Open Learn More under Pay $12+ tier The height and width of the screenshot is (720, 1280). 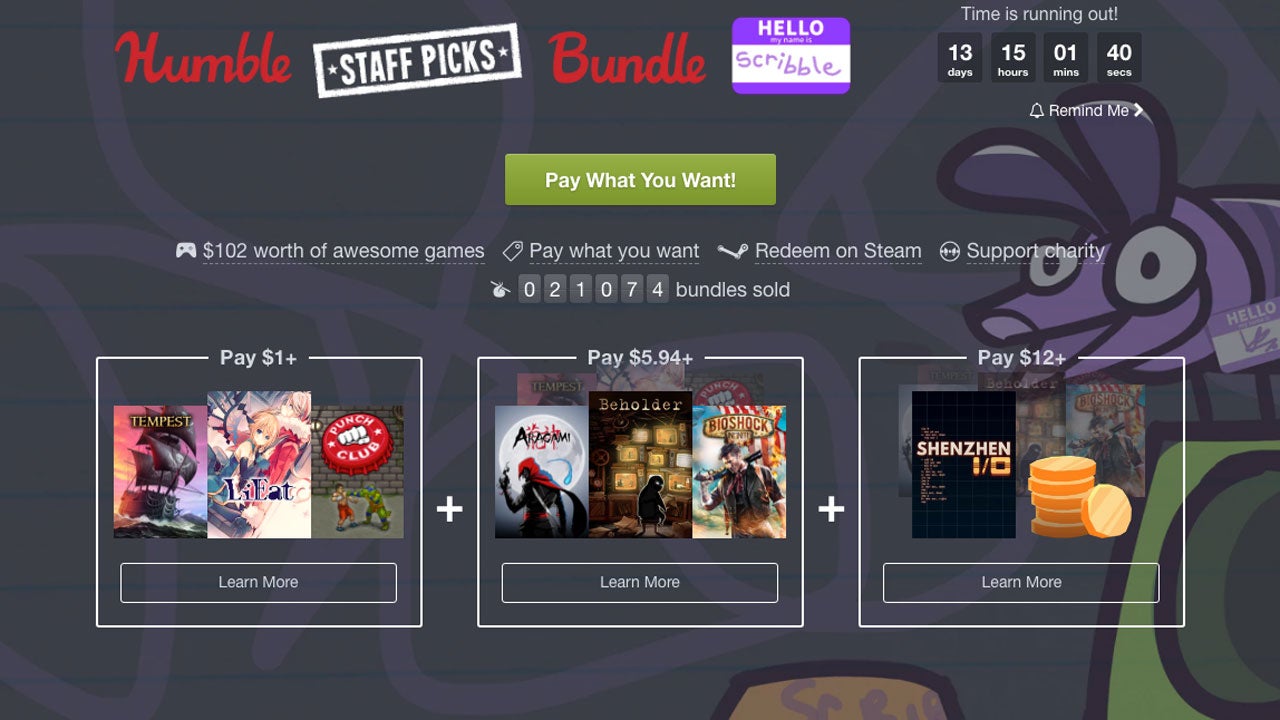pos(1021,582)
